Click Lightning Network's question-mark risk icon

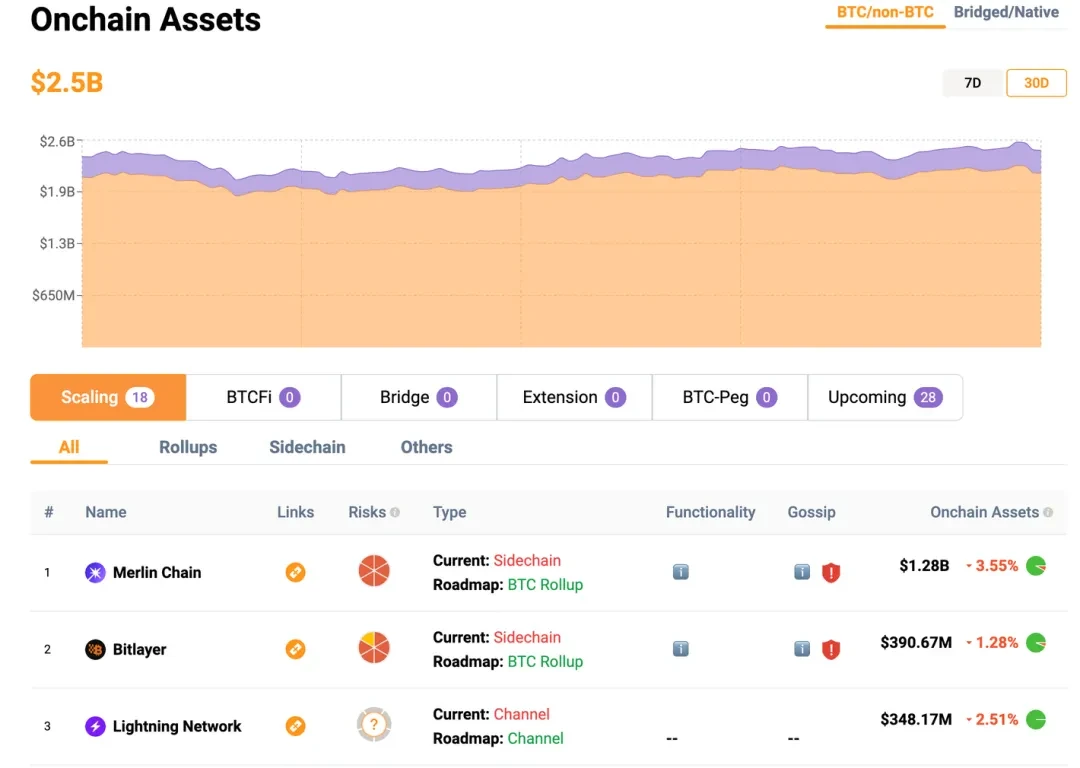[374, 725]
